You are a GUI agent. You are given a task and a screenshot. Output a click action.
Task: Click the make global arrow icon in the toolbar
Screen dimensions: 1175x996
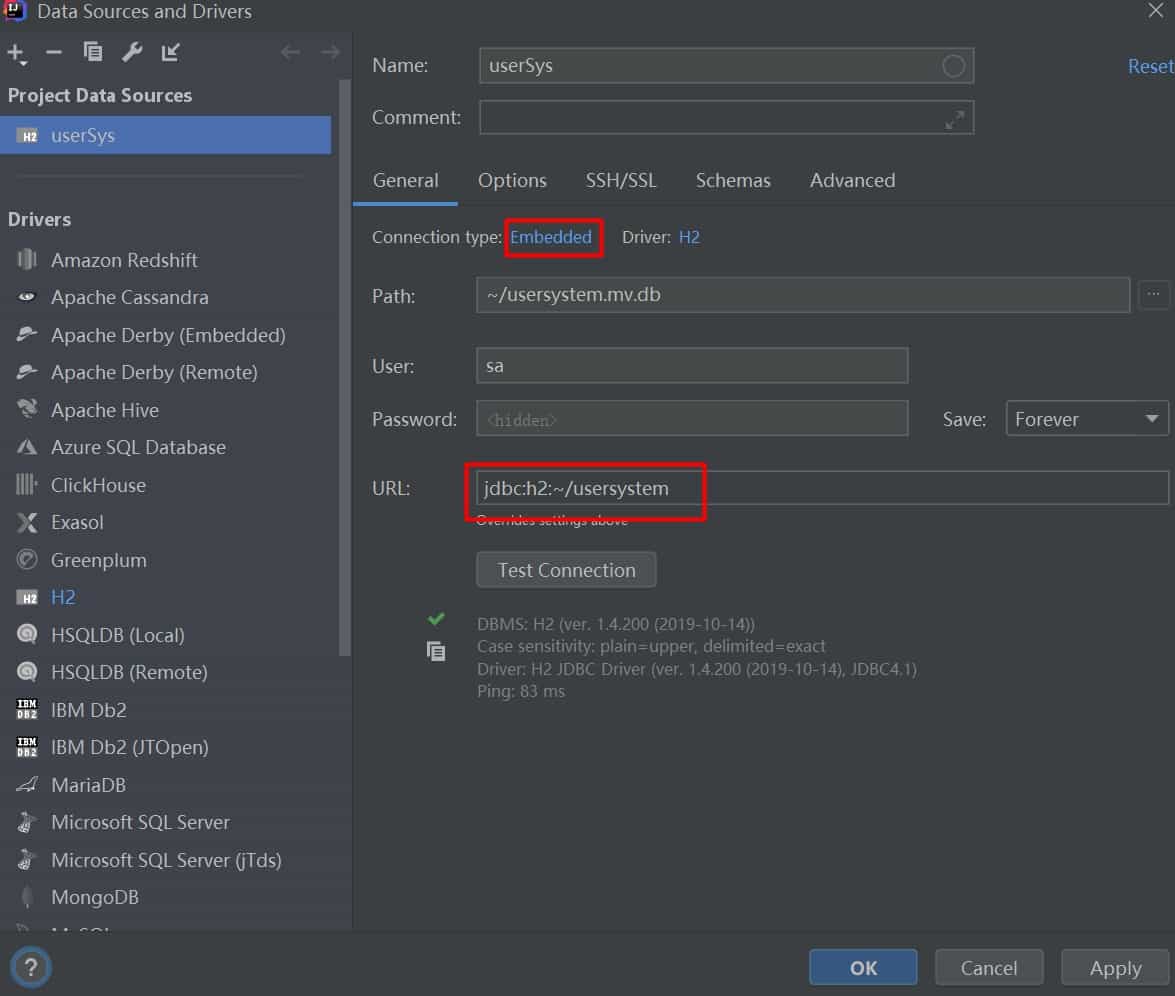tap(171, 52)
